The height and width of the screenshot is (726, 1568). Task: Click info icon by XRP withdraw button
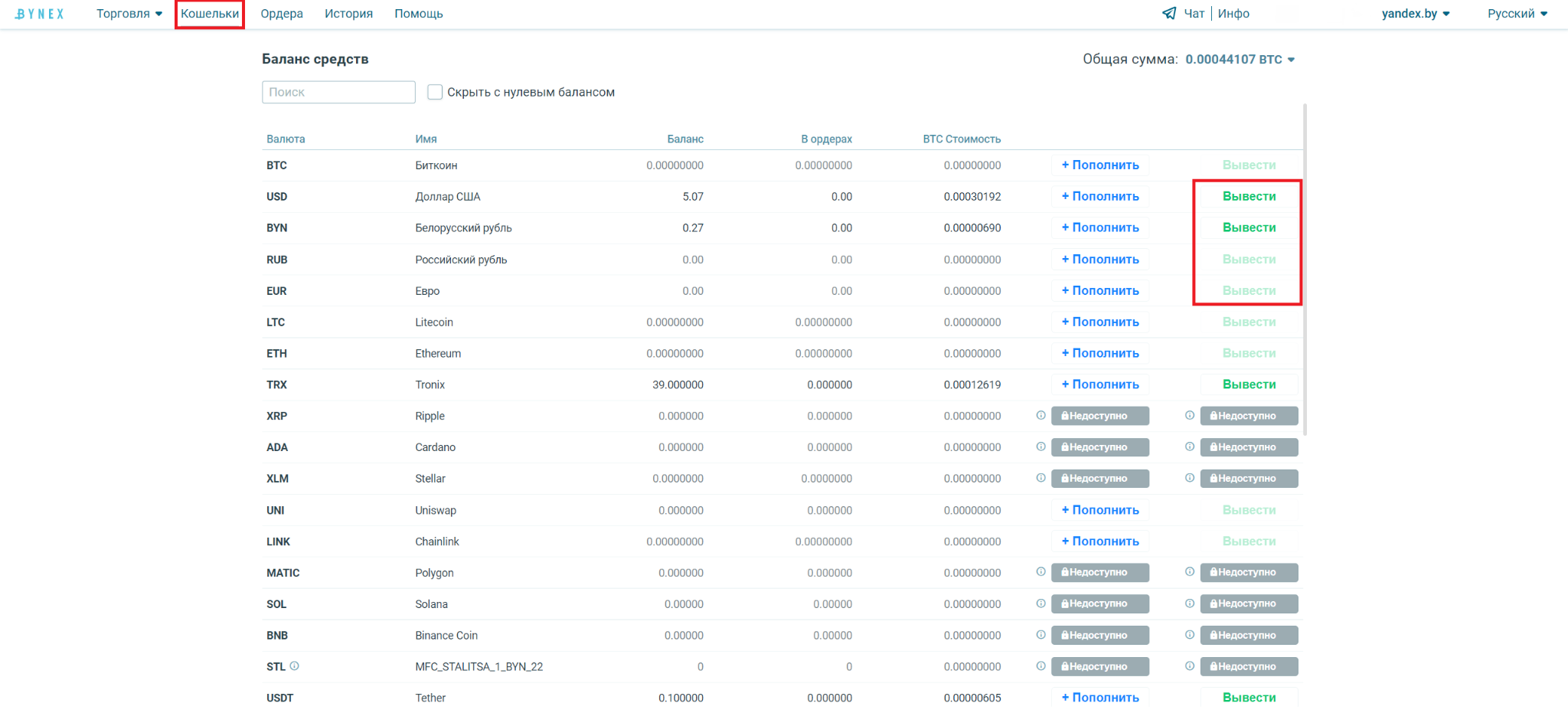click(1189, 416)
